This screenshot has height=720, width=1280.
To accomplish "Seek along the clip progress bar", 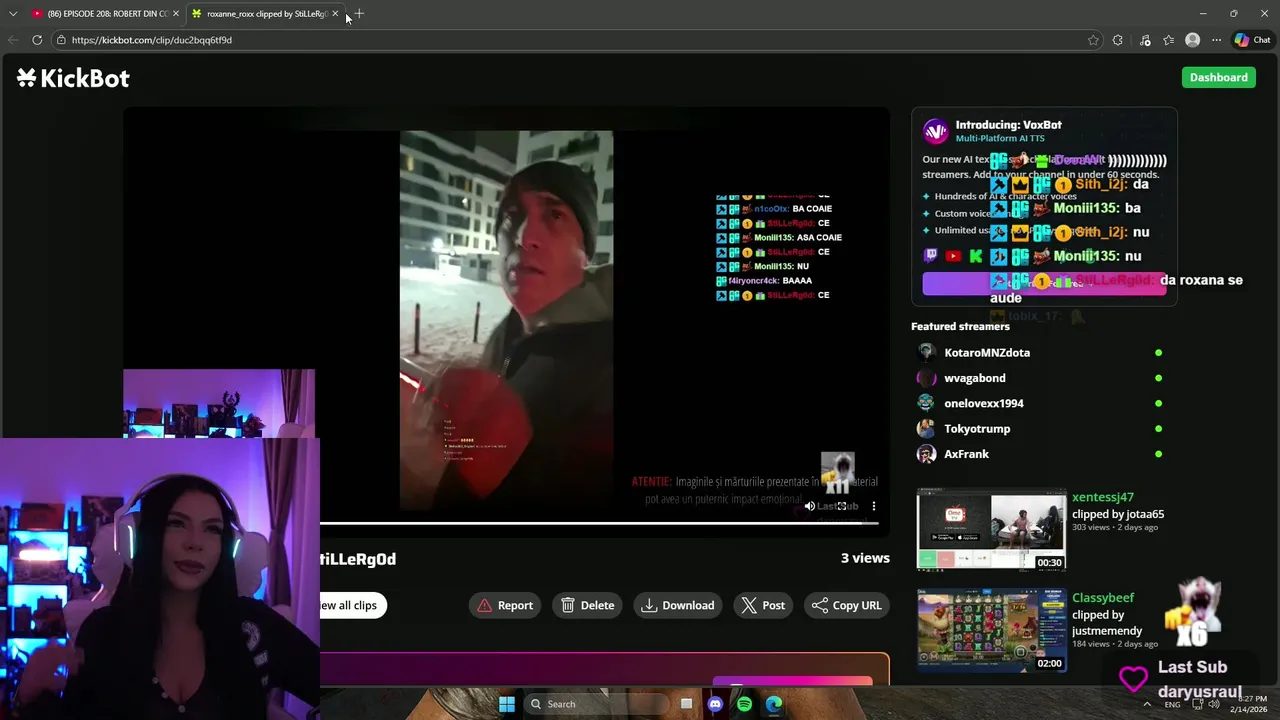I will click(x=600, y=523).
